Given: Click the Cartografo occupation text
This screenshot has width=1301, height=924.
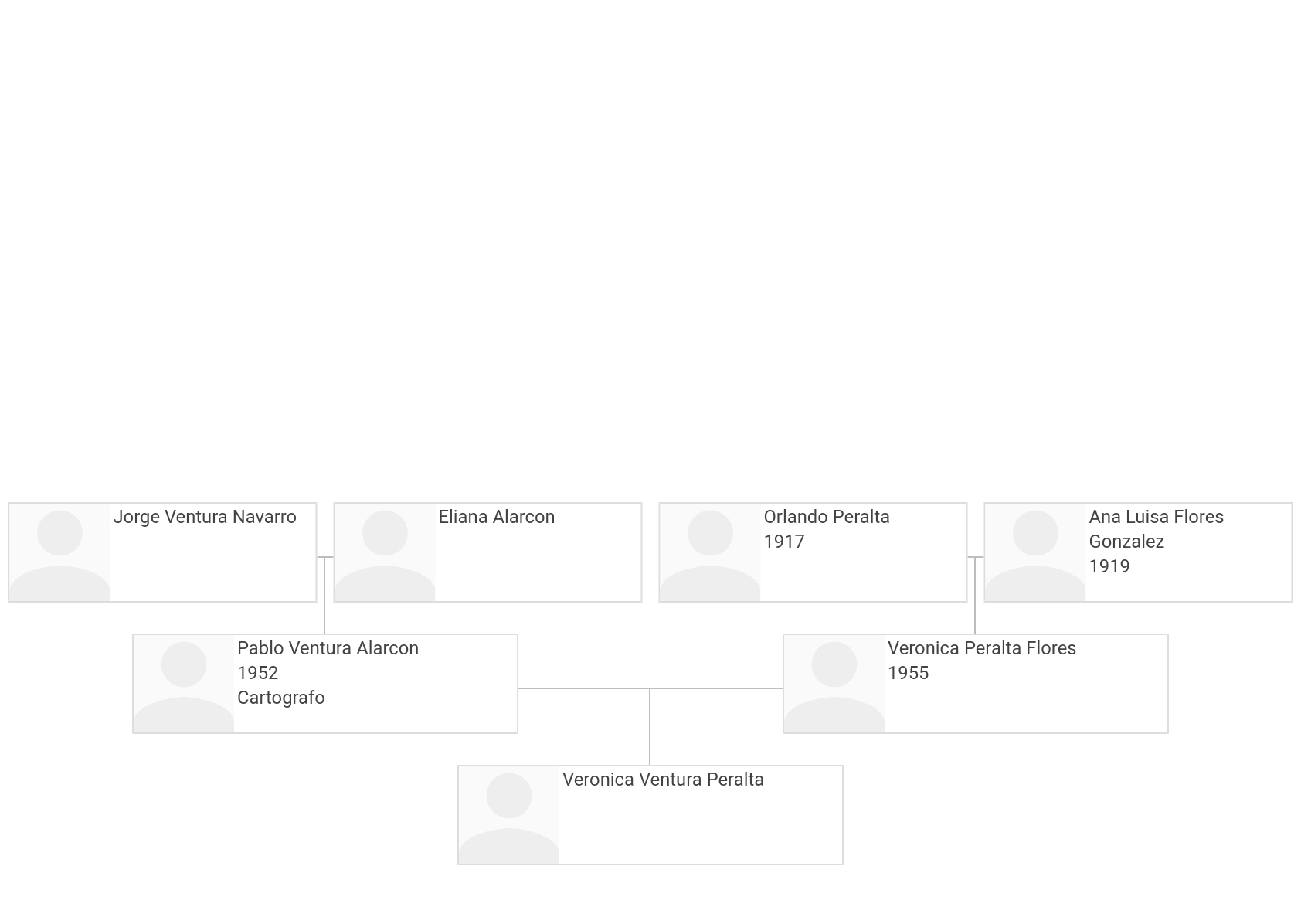Looking at the screenshot, I should tap(281, 698).
